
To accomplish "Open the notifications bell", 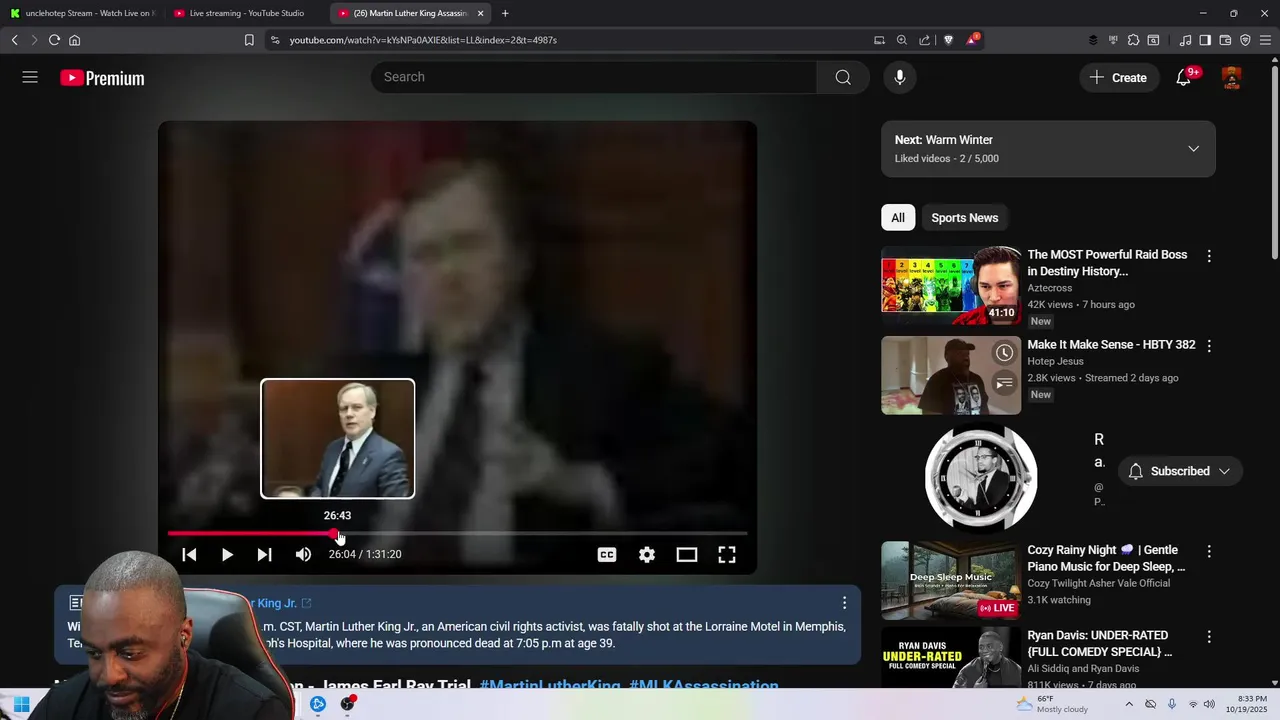I will tap(1183, 77).
